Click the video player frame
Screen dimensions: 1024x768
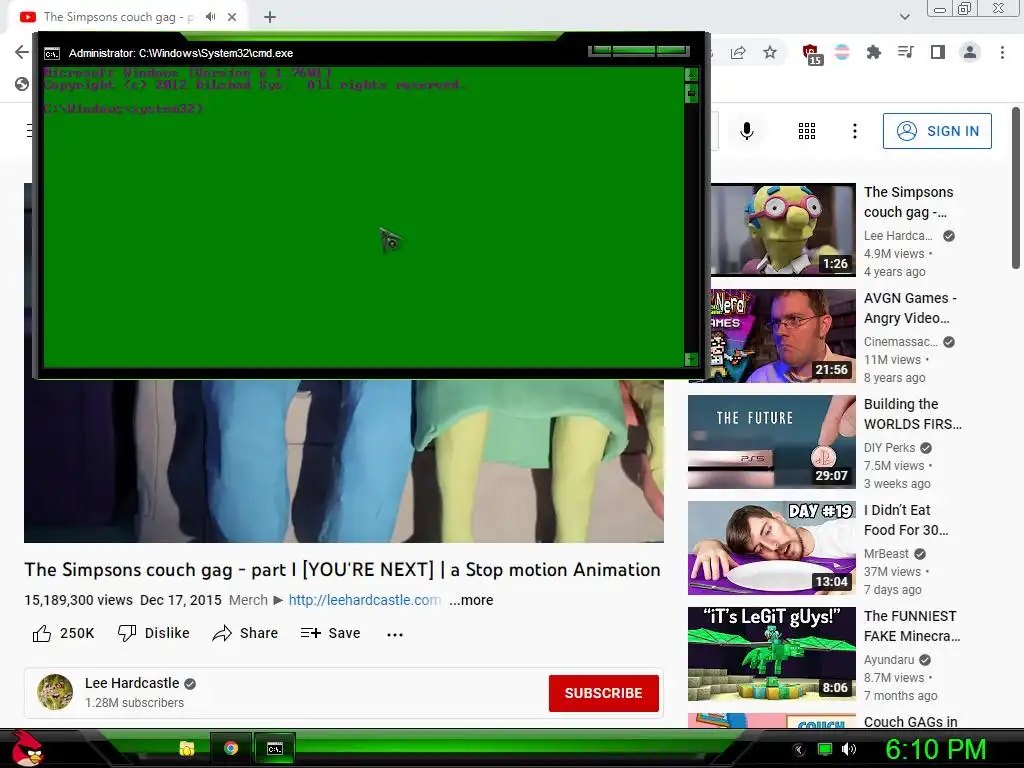click(344, 461)
